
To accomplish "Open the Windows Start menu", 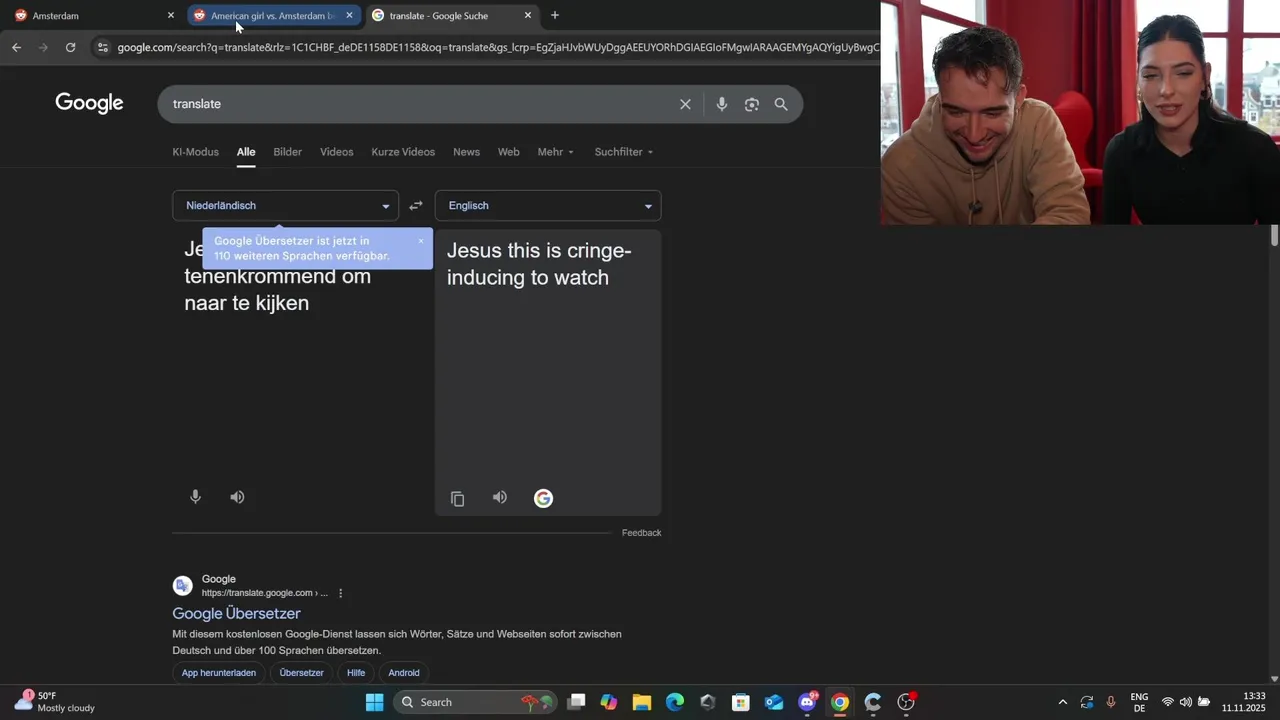I will (x=374, y=702).
